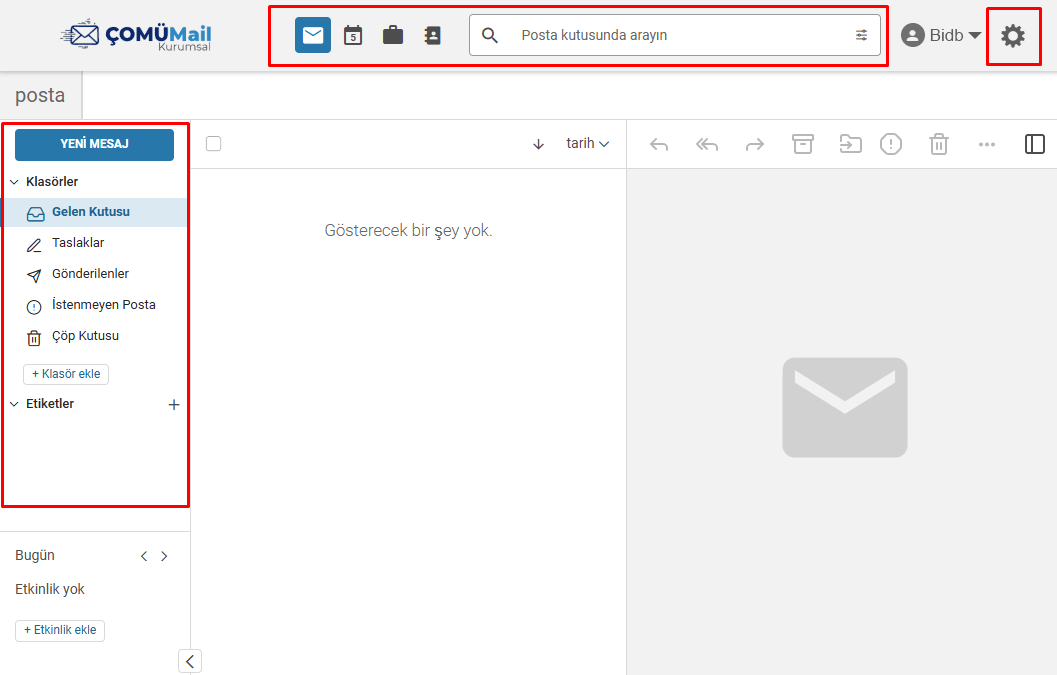Toggle the reading pane layout icon

pyautogui.click(x=1034, y=144)
